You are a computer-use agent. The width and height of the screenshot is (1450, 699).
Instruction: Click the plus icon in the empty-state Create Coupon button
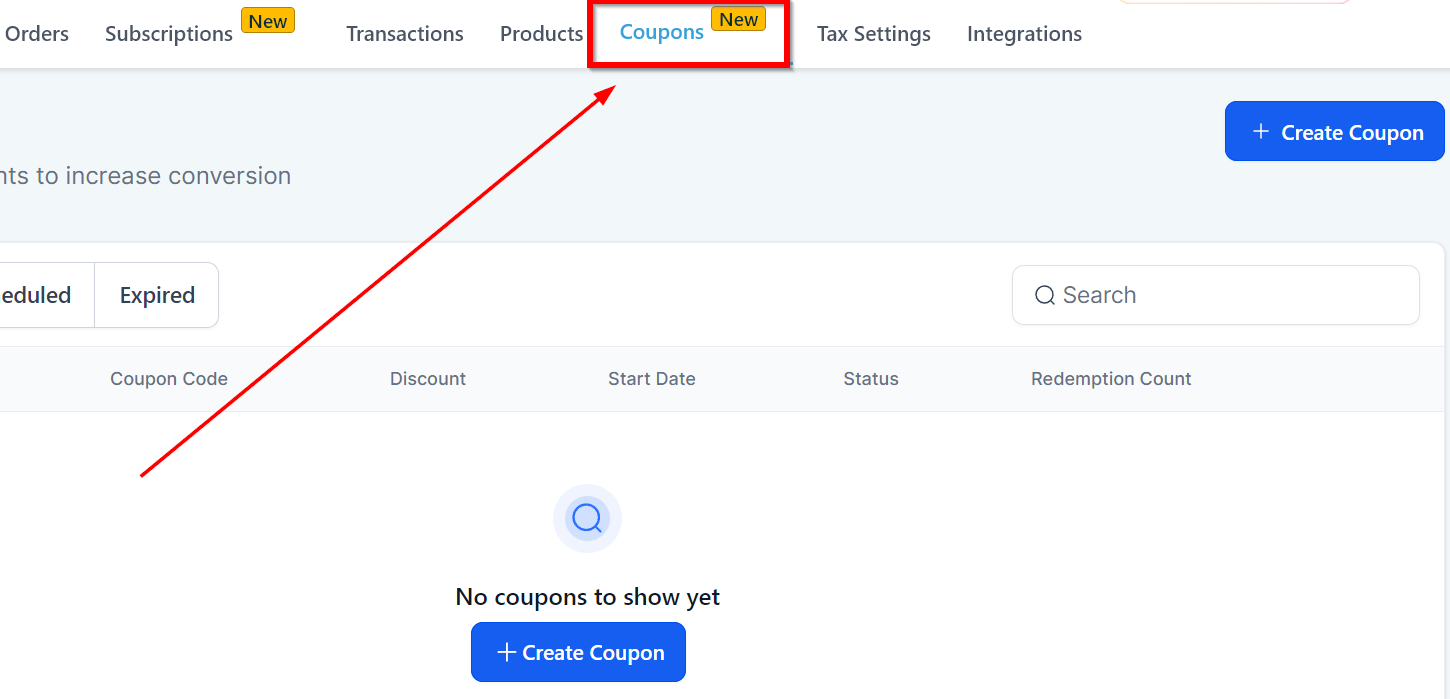point(506,653)
